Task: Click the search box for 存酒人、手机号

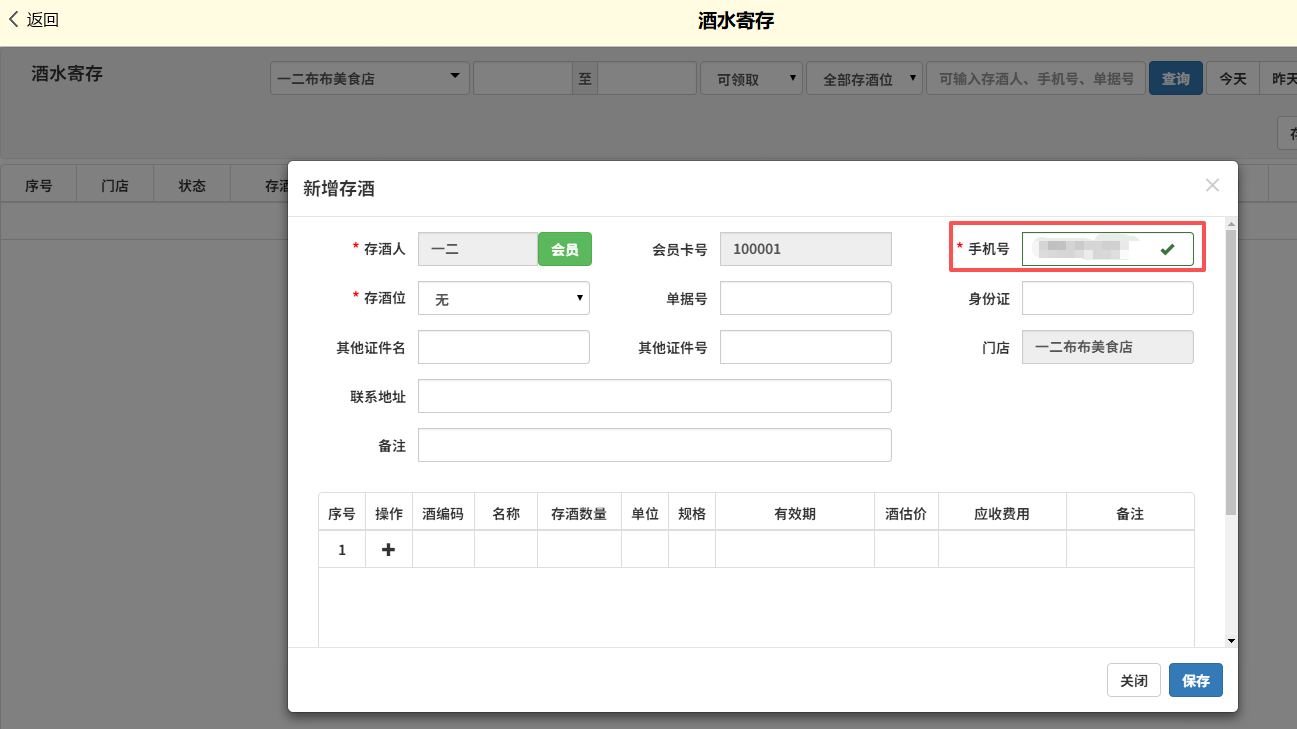Action: tap(1036, 78)
